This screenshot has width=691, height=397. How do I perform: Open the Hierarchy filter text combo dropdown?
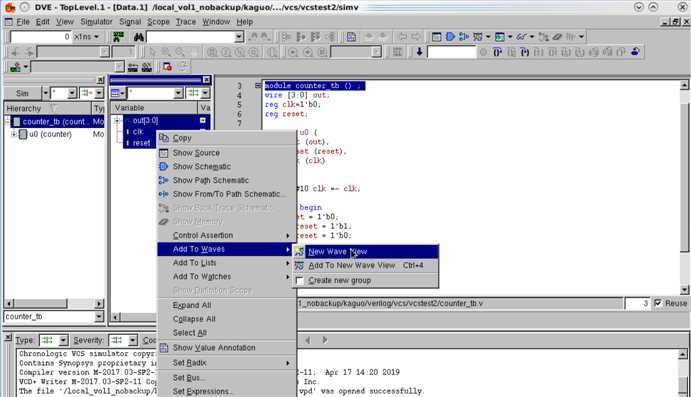point(72,93)
